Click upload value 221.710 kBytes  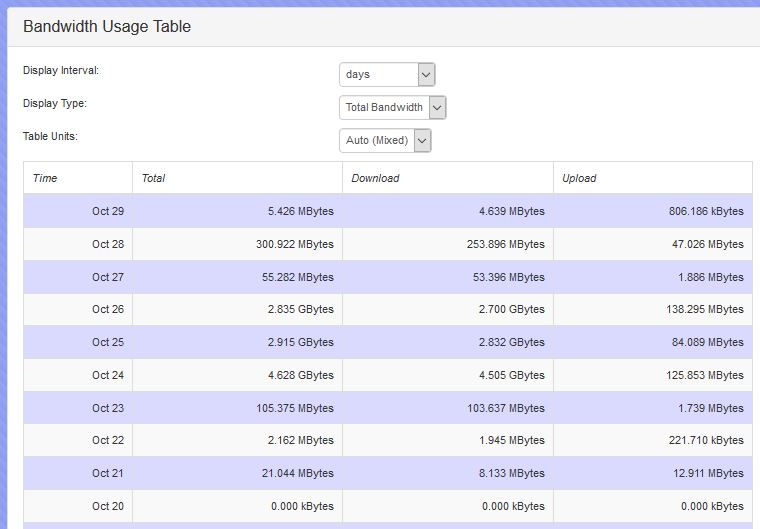pyautogui.click(x=706, y=440)
